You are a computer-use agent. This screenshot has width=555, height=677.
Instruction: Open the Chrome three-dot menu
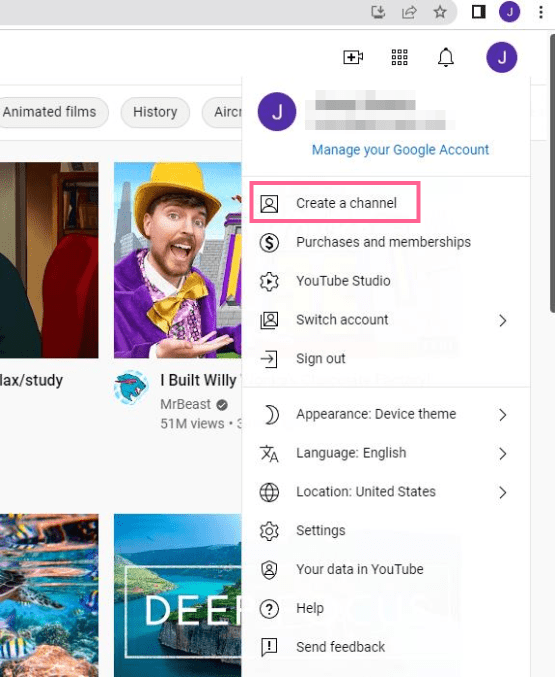click(x=541, y=12)
